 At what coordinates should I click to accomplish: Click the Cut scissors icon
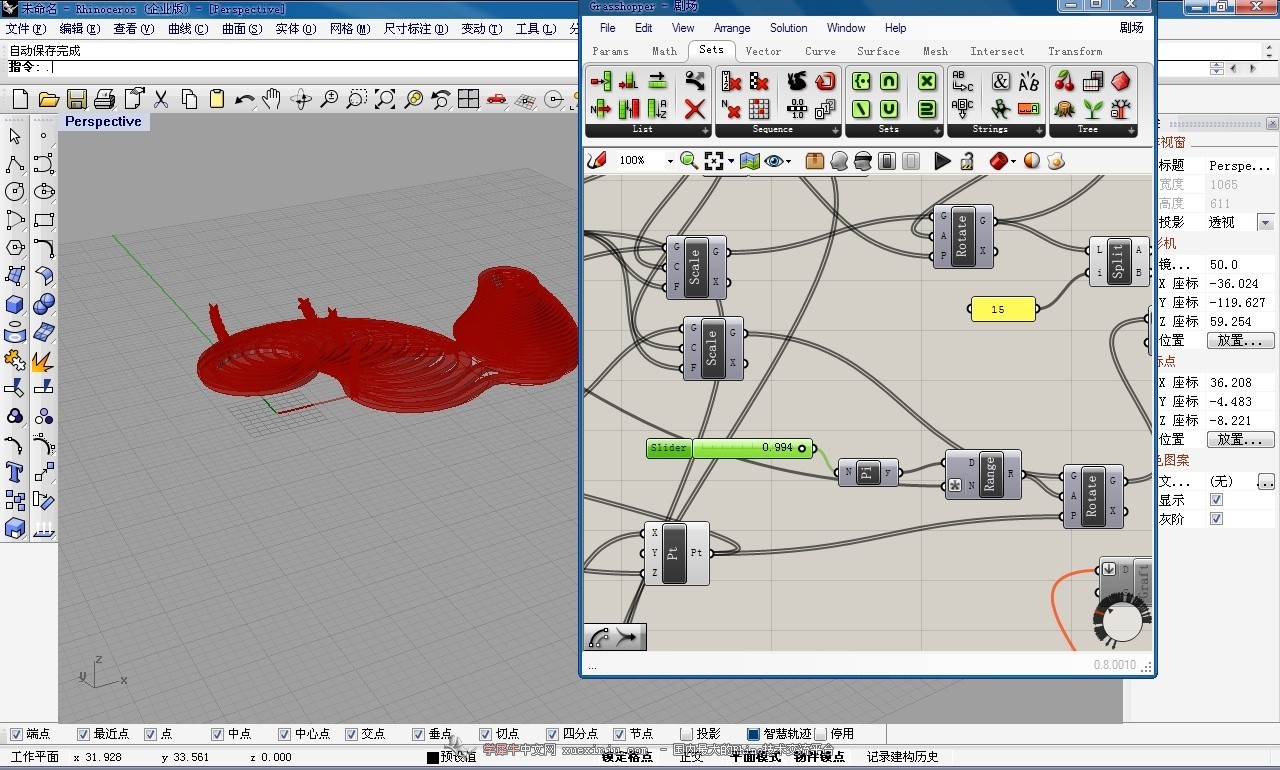[x=160, y=99]
